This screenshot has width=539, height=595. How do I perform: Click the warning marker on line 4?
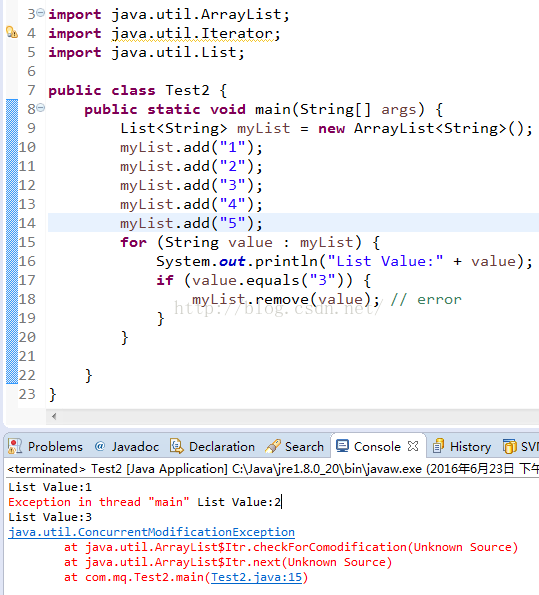pos(12,33)
